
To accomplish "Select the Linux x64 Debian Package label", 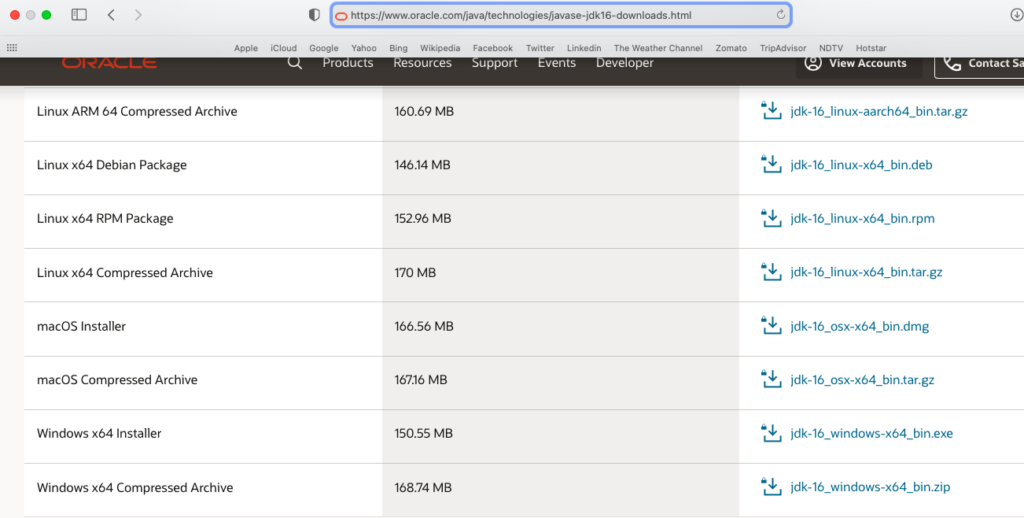I will [112, 165].
